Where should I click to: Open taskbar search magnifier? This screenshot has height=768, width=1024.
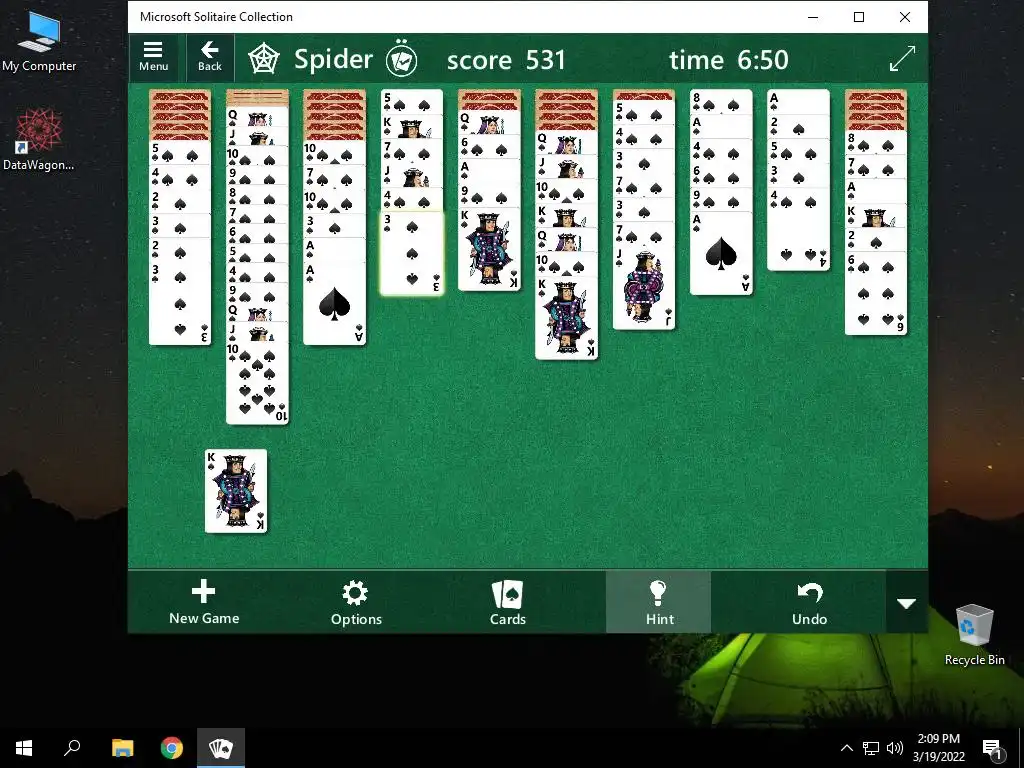pos(72,748)
